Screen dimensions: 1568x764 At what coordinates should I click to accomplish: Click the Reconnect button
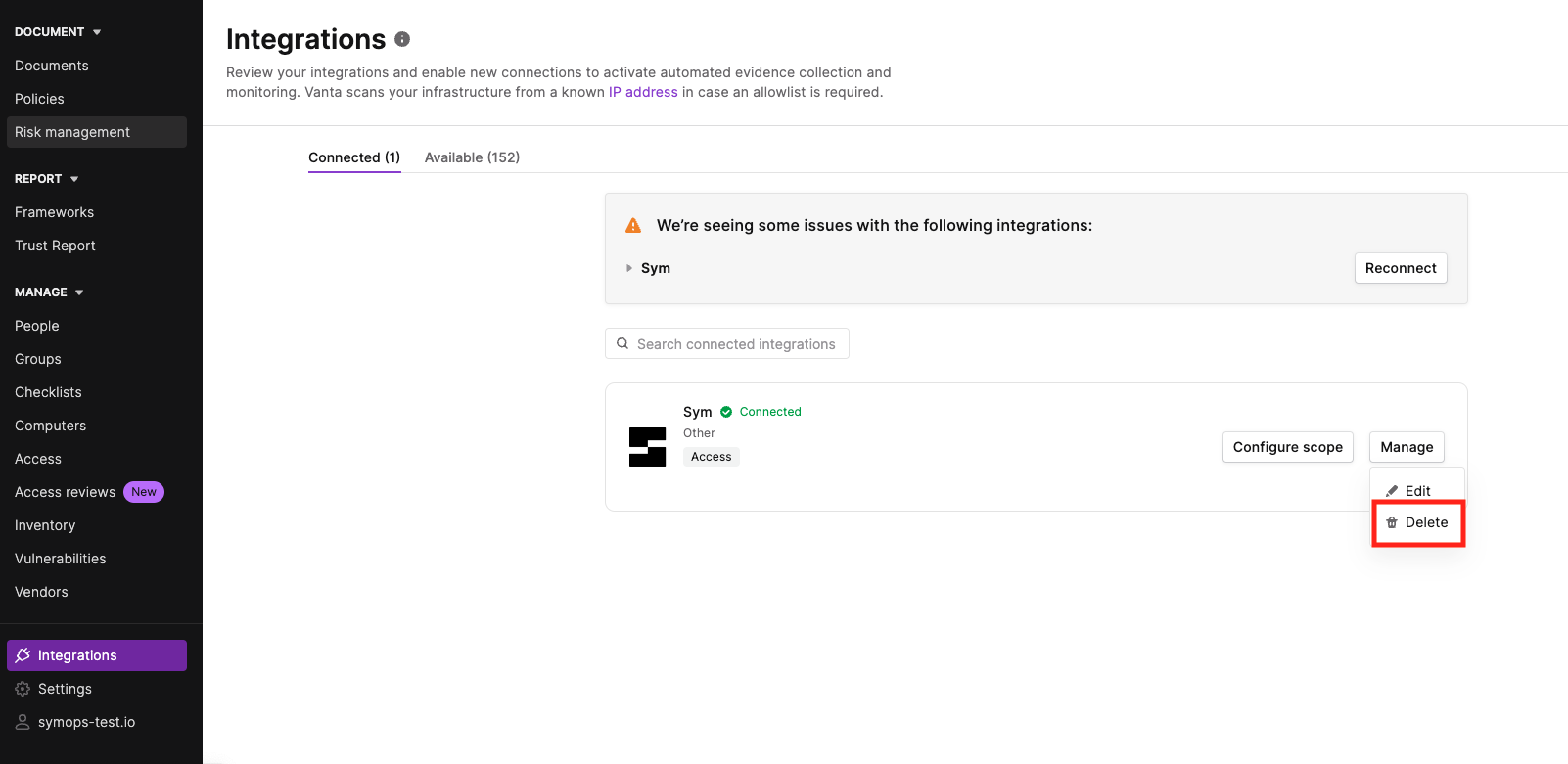[x=1401, y=268]
